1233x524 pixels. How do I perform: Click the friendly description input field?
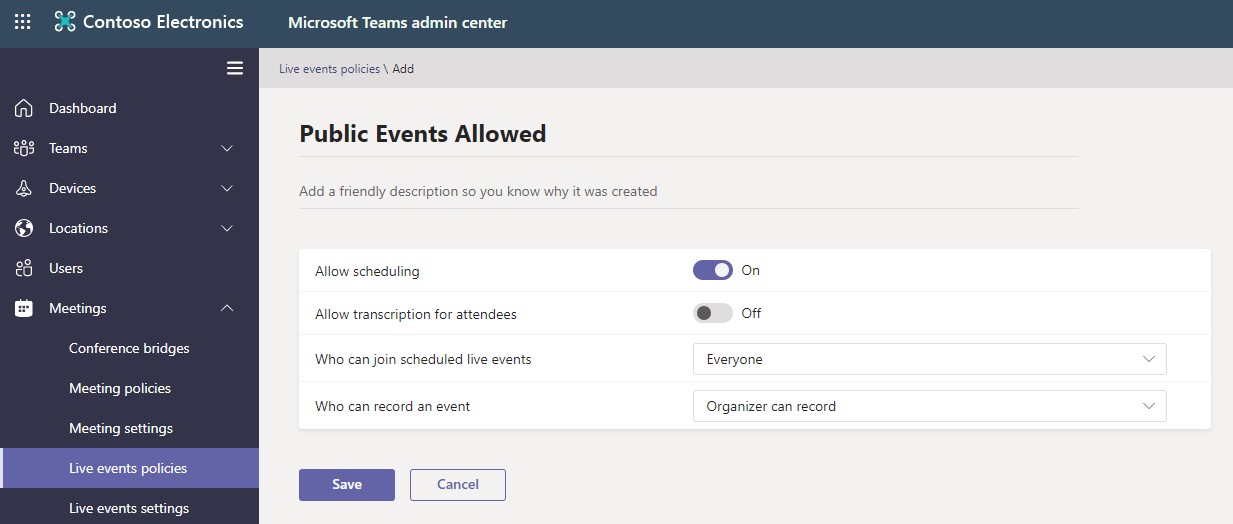click(688, 191)
